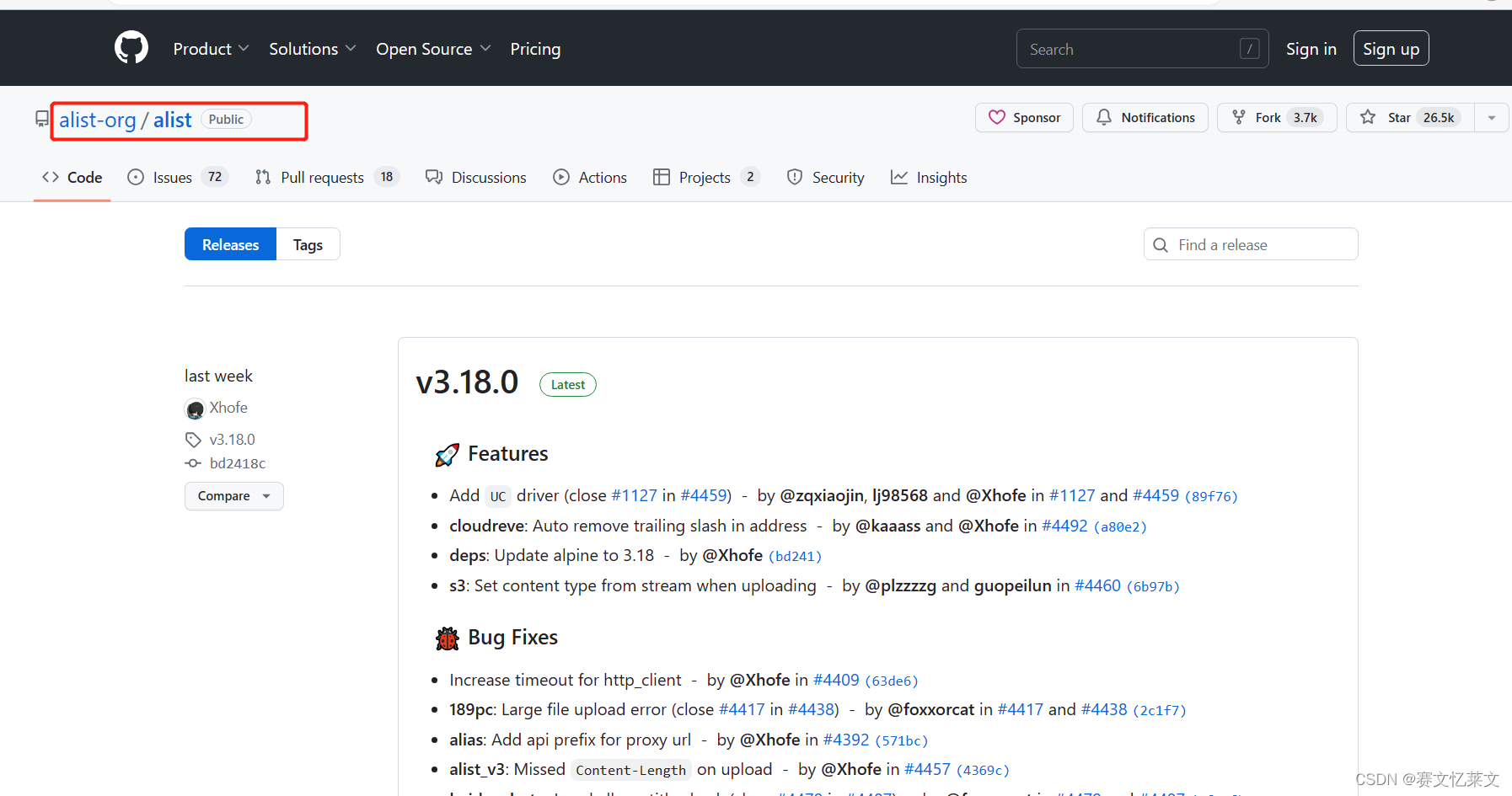Click Xhofe's avatar image
Screen dimensions: 1512x796
[x=195, y=409]
